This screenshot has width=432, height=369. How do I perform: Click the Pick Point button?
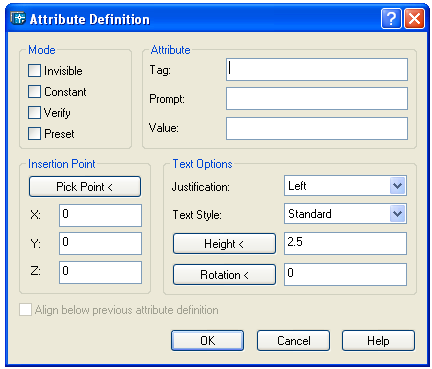[x=85, y=187]
